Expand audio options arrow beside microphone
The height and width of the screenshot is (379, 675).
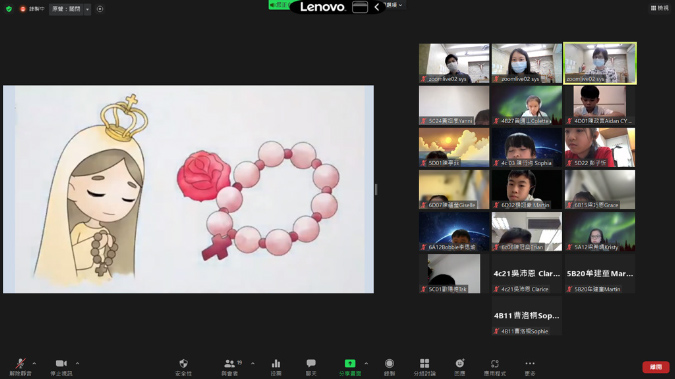pyautogui.click(x=34, y=363)
